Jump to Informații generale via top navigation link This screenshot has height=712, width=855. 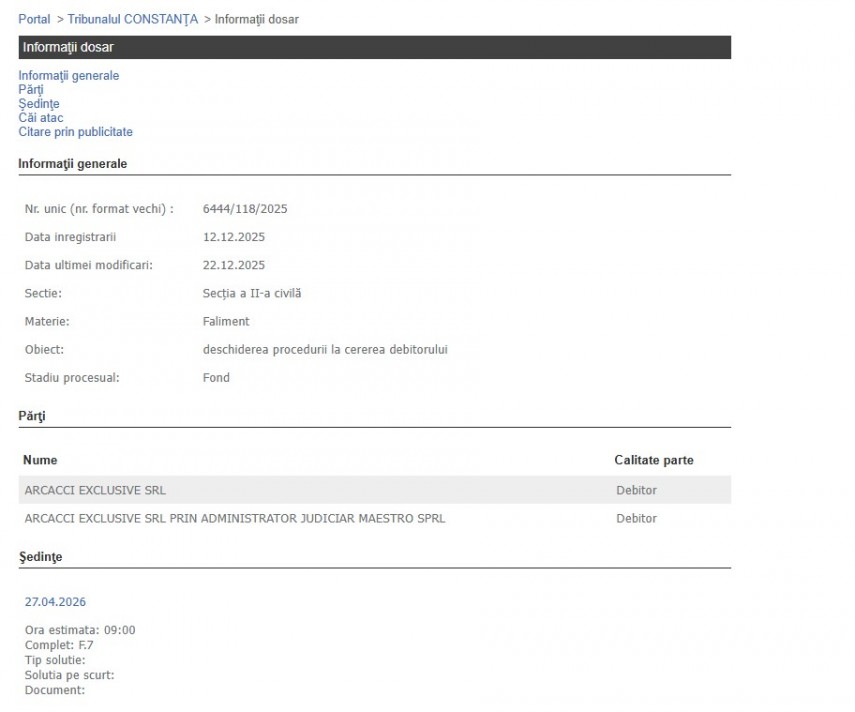(68, 75)
